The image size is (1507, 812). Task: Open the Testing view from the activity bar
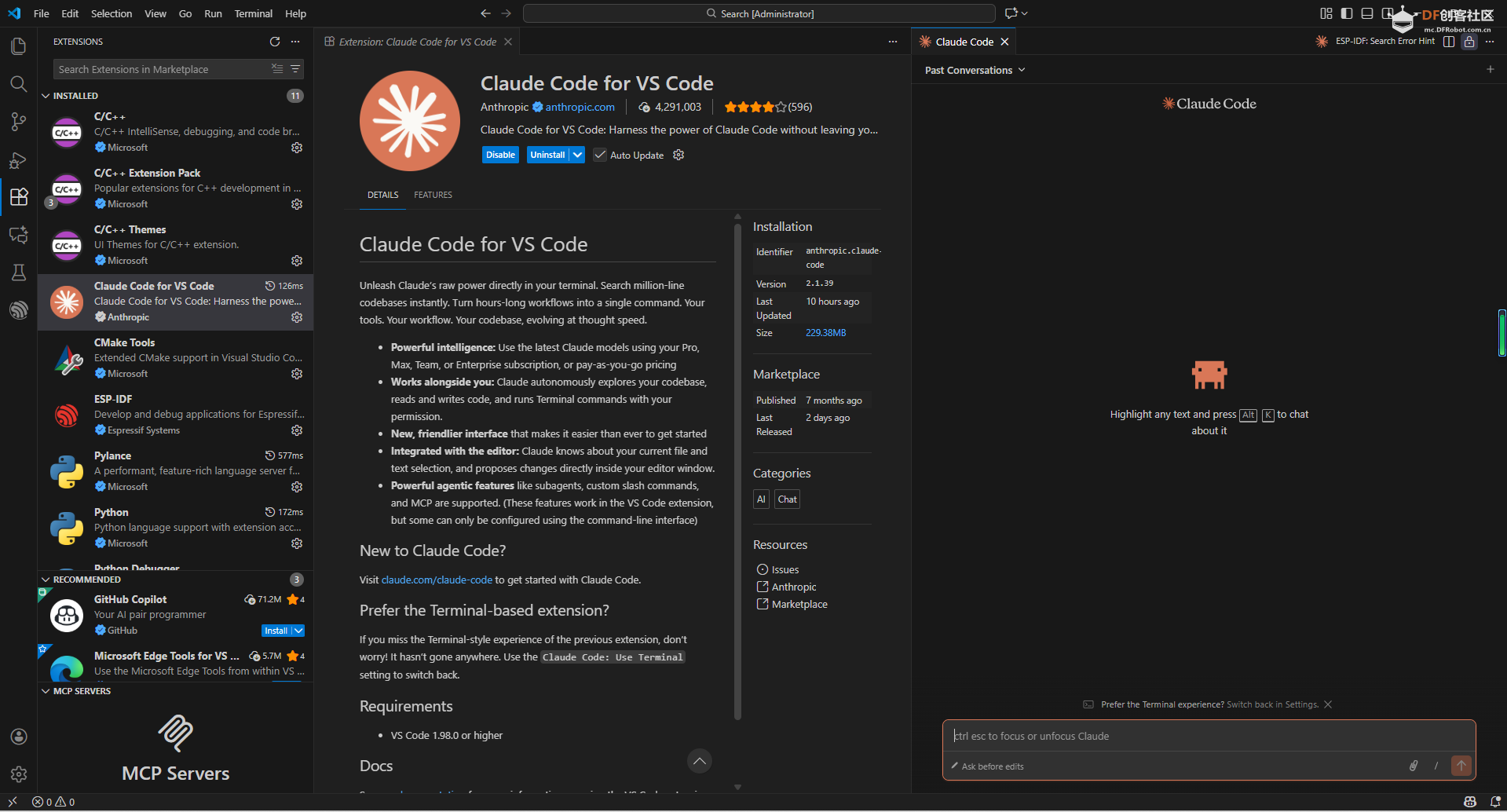pos(19,272)
